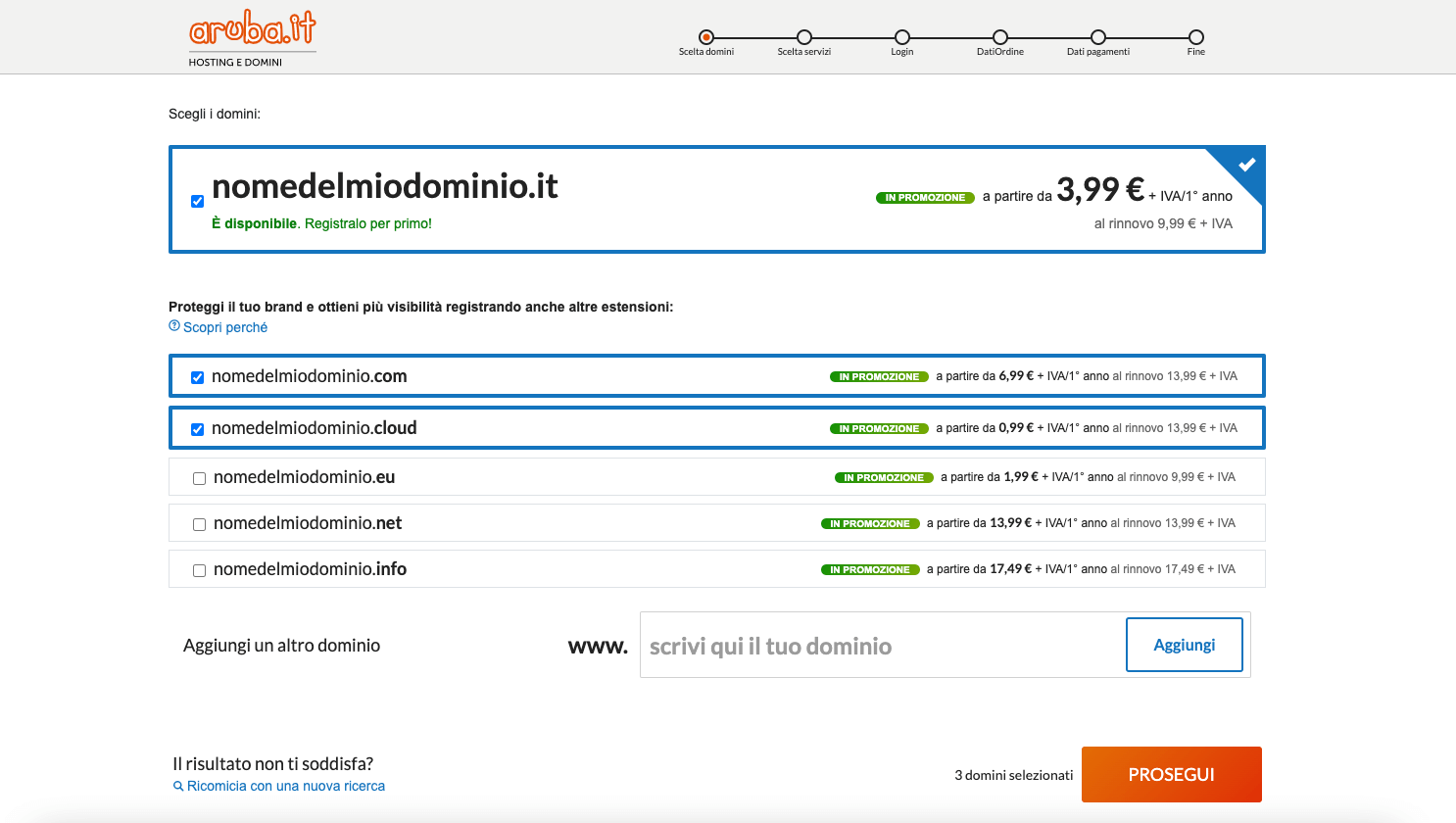
Task: Select the nomedelmiodominio.info checkbox
Action: pyautogui.click(x=199, y=569)
